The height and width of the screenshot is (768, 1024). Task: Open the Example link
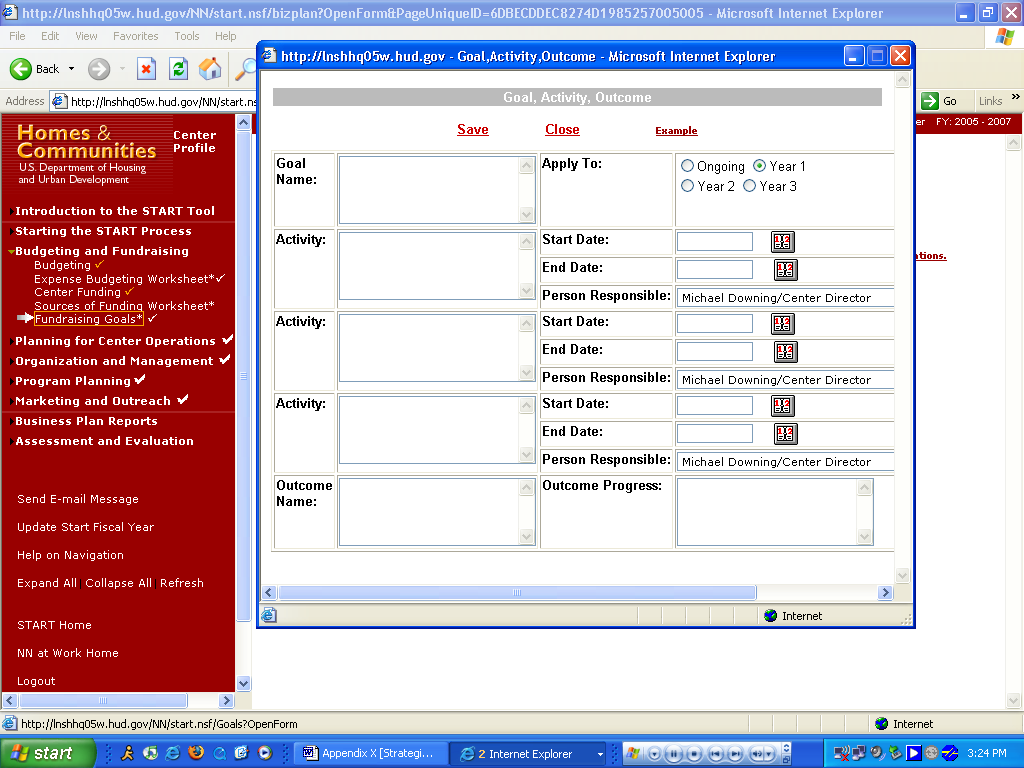[x=676, y=131]
